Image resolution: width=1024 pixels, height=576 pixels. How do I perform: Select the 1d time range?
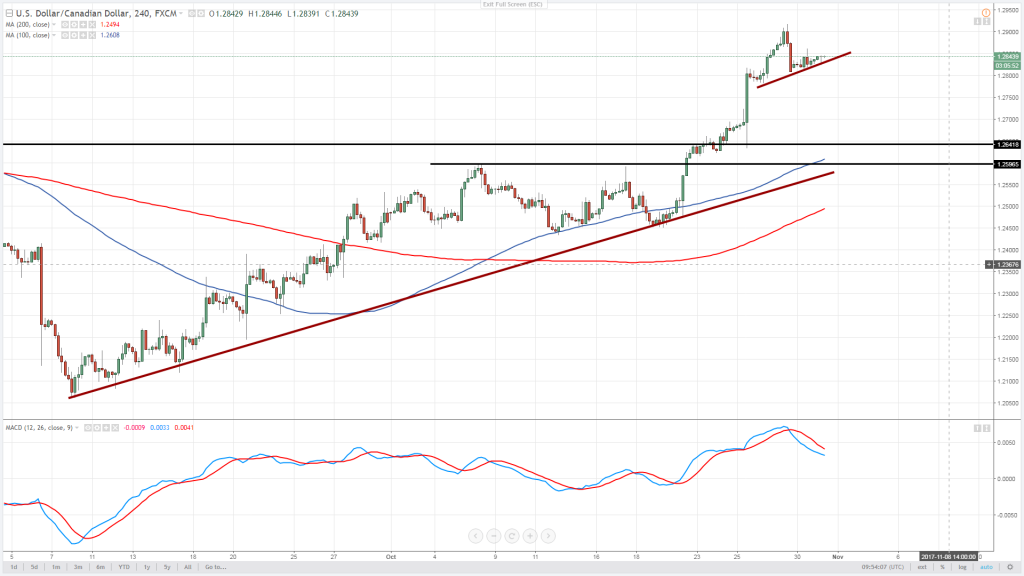[x=14, y=567]
